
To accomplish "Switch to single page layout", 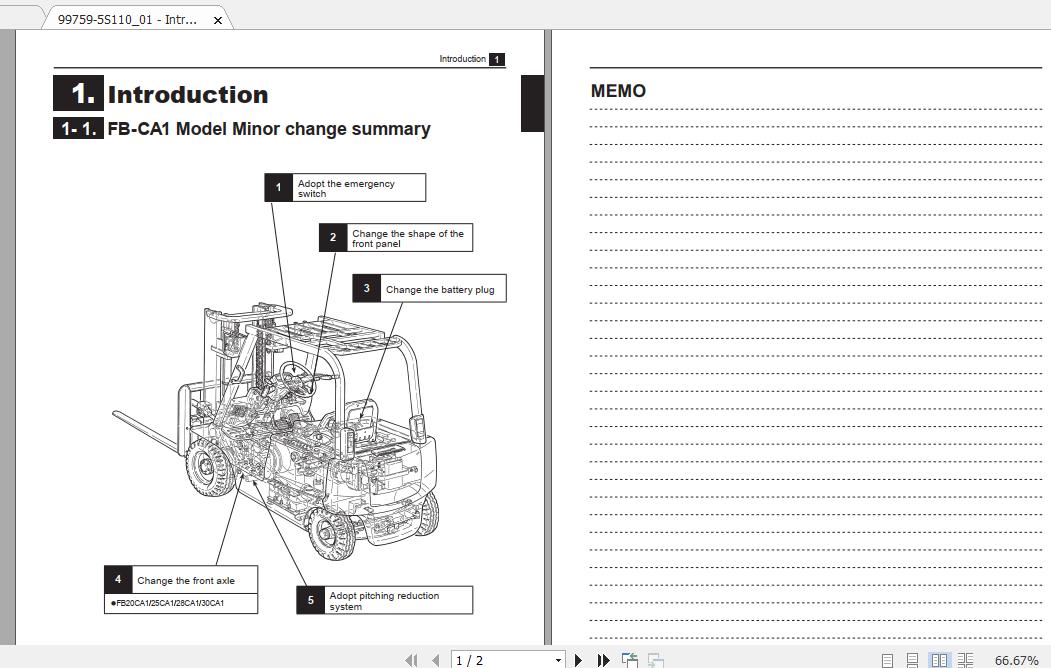I will tap(886, 659).
